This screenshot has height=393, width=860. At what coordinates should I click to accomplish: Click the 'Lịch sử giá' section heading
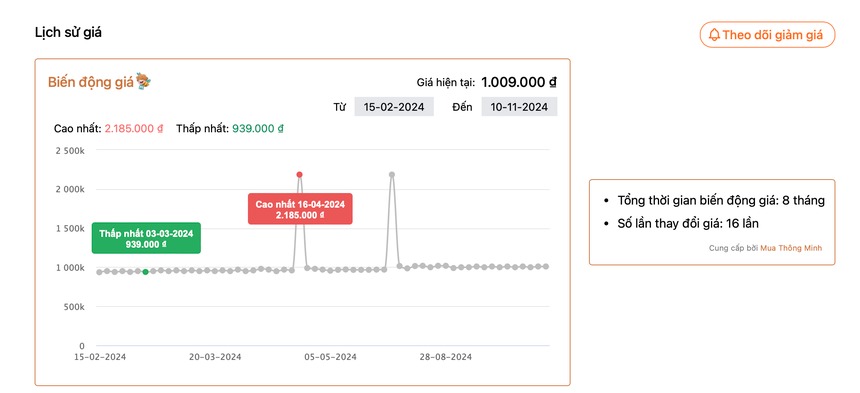pyautogui.click(x=69, y=32)
